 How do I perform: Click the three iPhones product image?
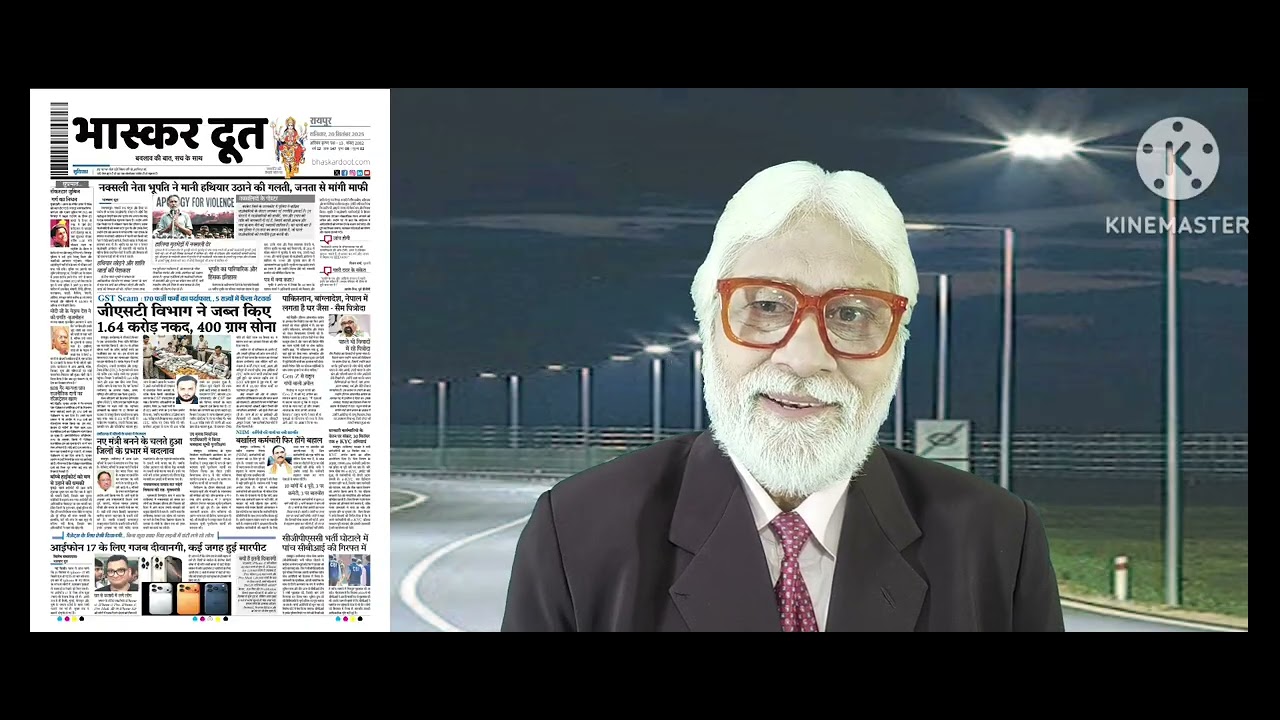click(x=186, y=598)
